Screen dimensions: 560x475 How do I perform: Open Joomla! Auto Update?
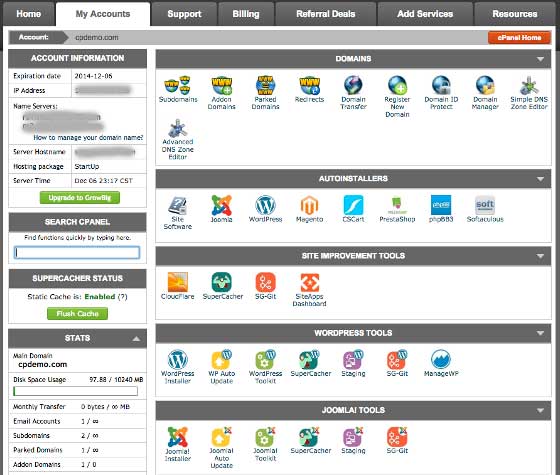click(x=221, y=448)
